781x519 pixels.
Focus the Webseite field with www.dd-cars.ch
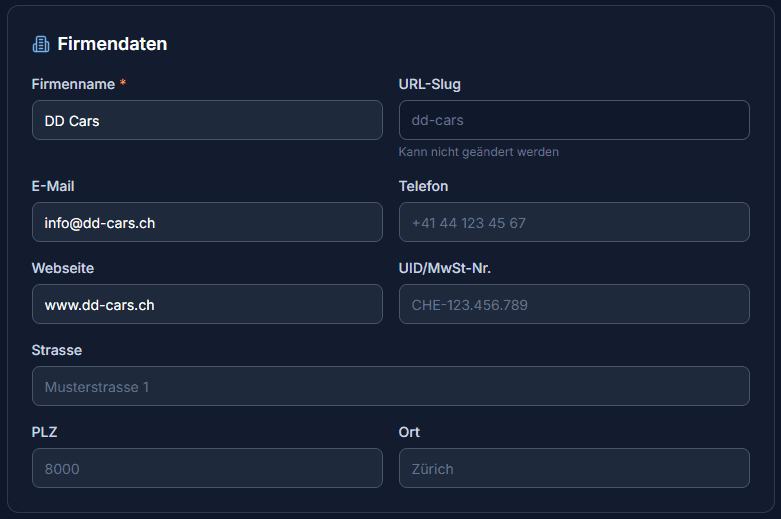(x=207, y=304)
